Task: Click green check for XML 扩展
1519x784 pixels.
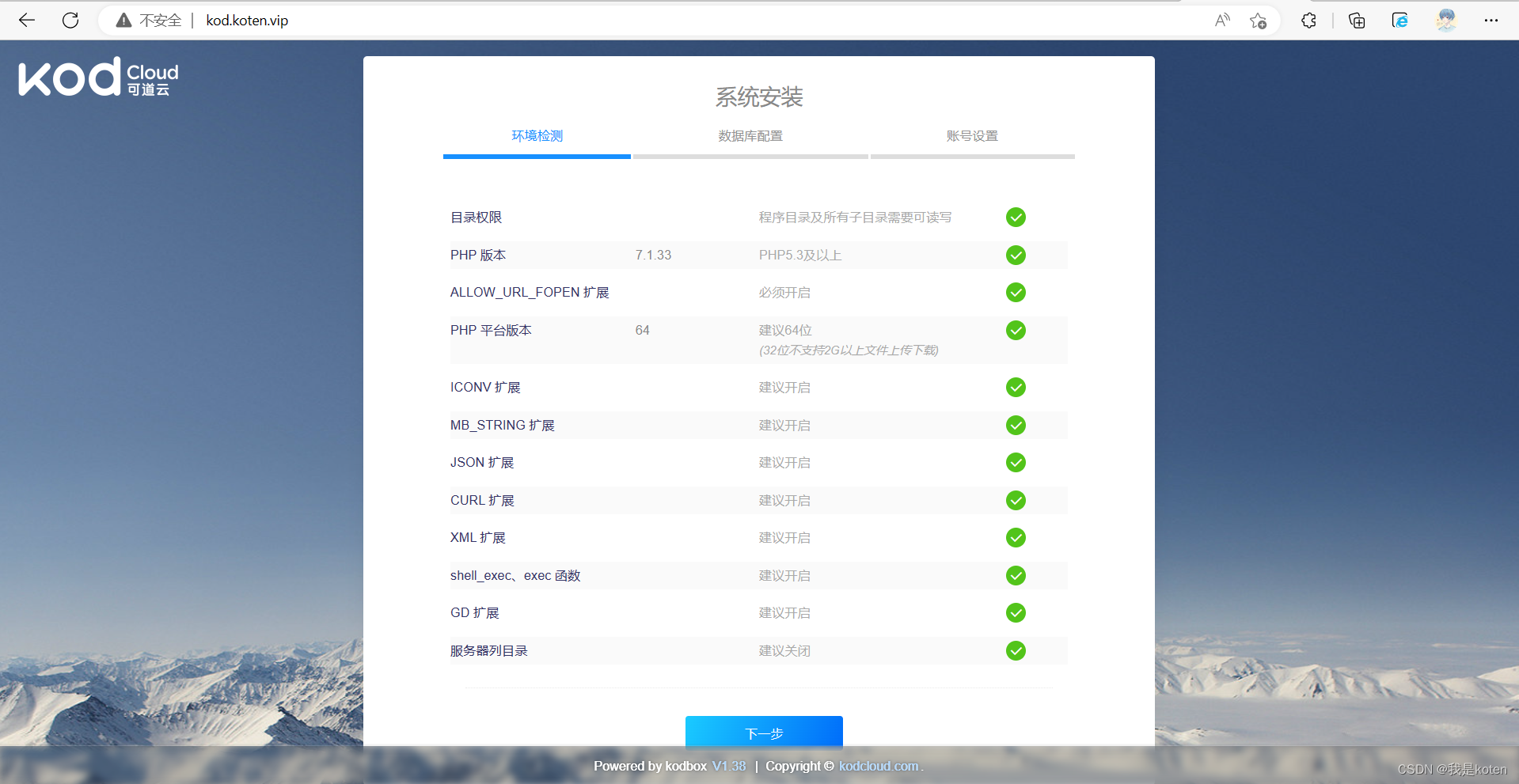Action: tap(1016, 538)
